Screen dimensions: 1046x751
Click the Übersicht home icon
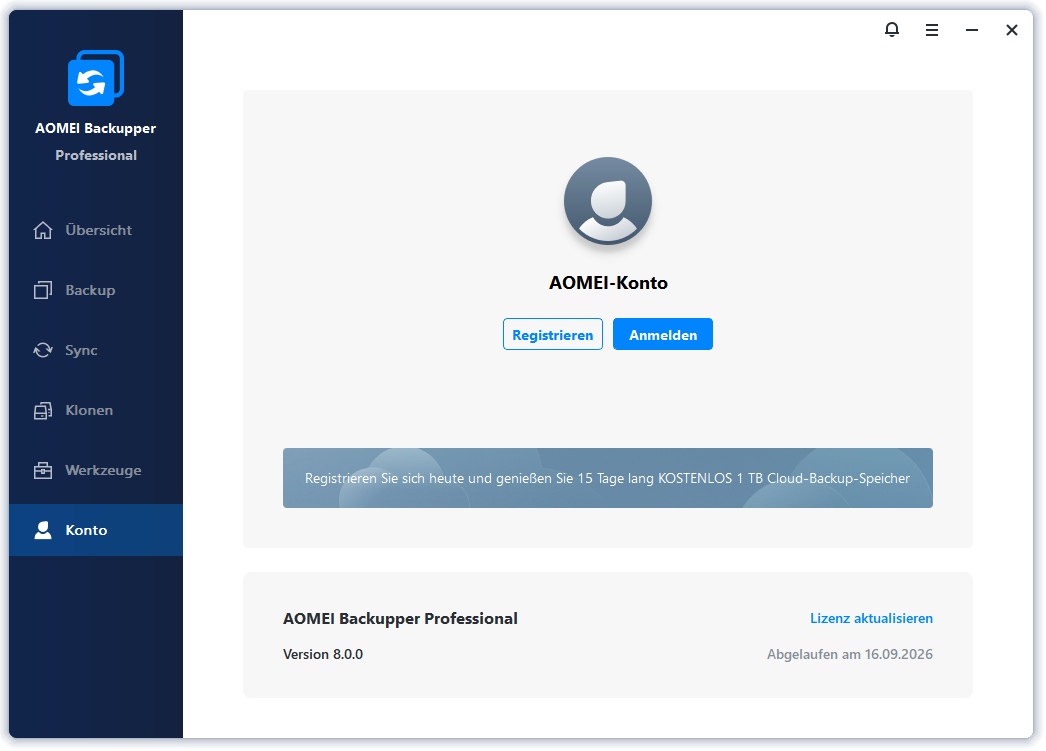click(x=43, y=230)
